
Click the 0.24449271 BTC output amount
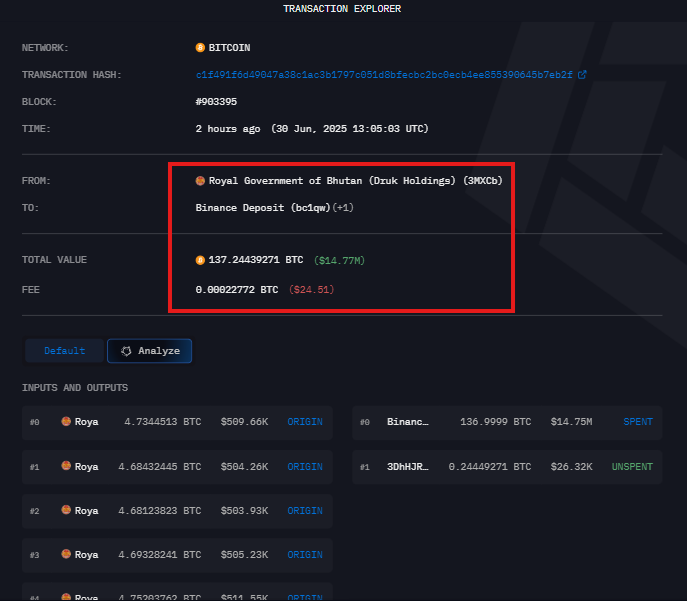tap(490, 467)
